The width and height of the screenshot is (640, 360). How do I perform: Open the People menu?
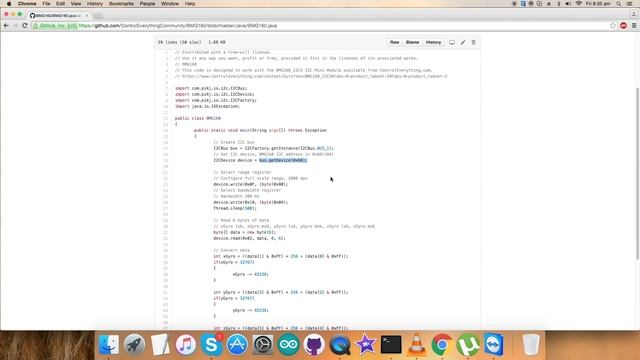click(147, 4)
